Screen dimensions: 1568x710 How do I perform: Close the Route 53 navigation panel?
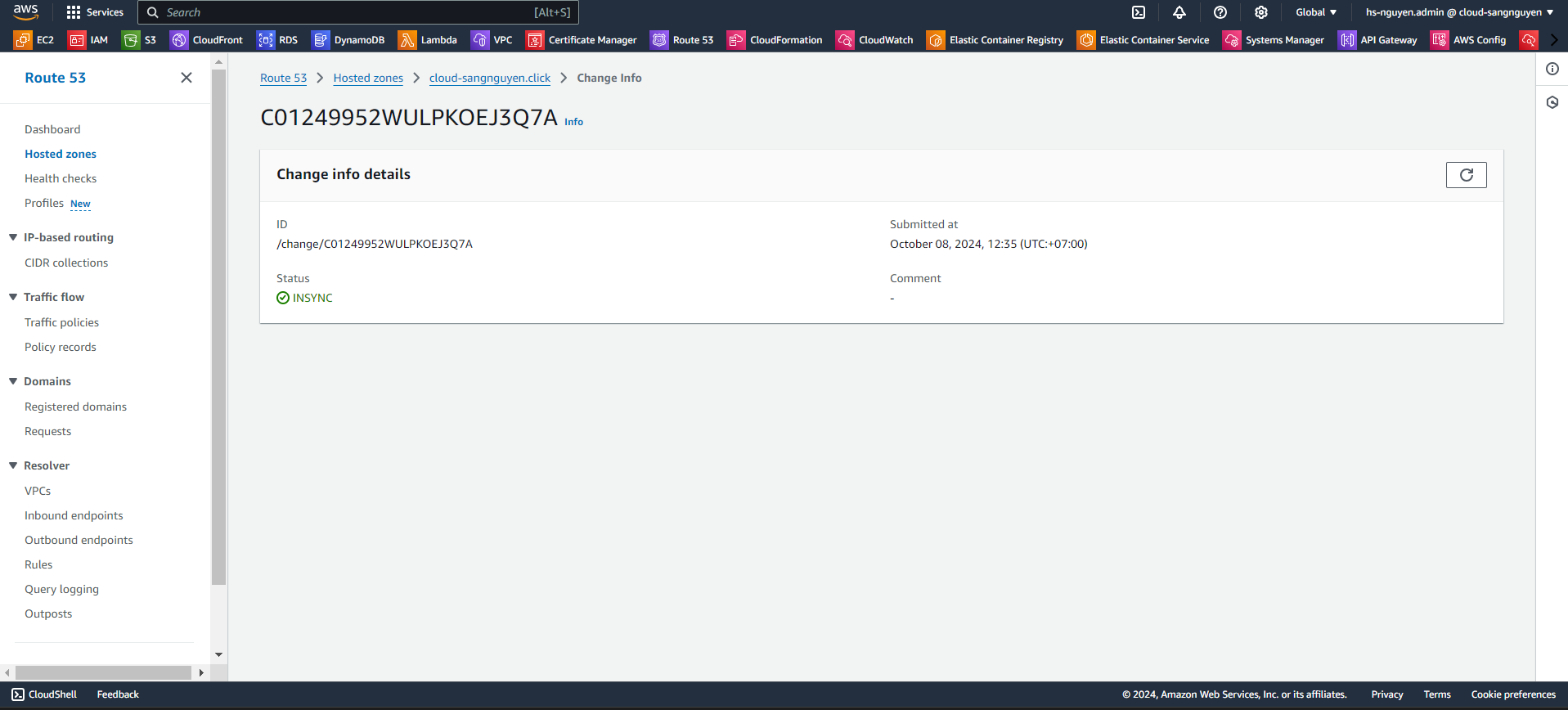point(186,78)
